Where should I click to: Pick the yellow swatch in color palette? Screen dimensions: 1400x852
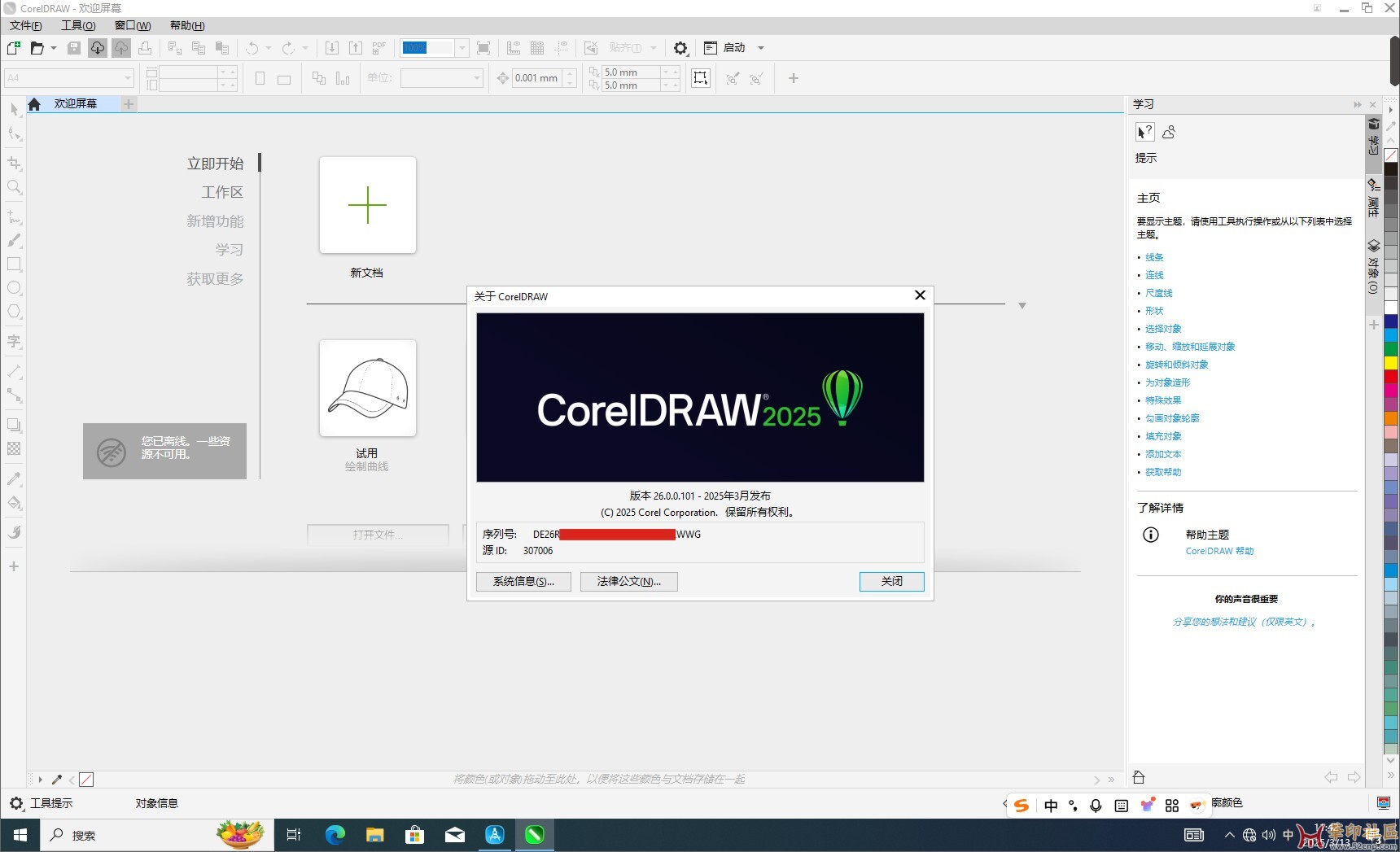pos(1391,362)
